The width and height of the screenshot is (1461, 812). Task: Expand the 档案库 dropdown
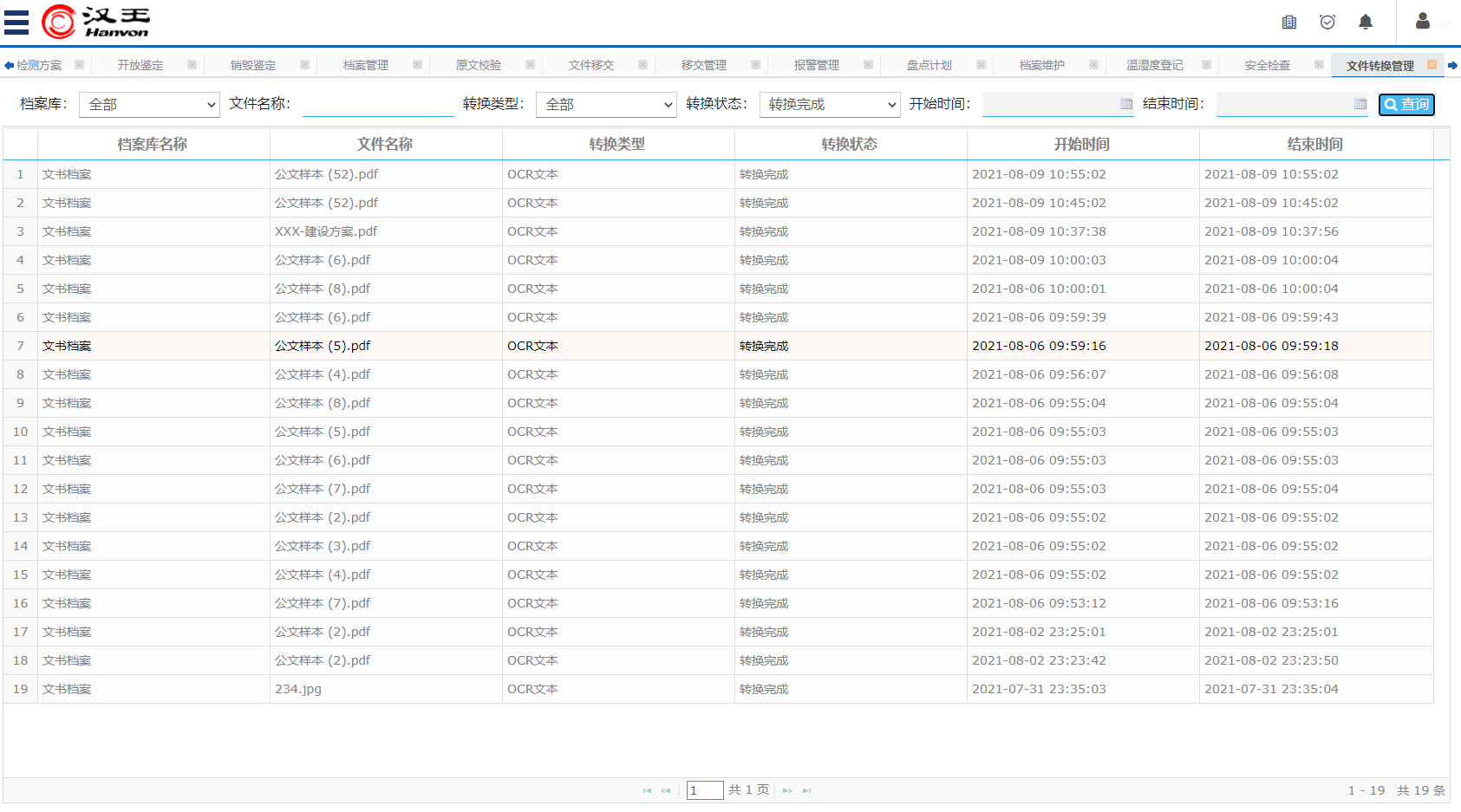click(149, 105)
